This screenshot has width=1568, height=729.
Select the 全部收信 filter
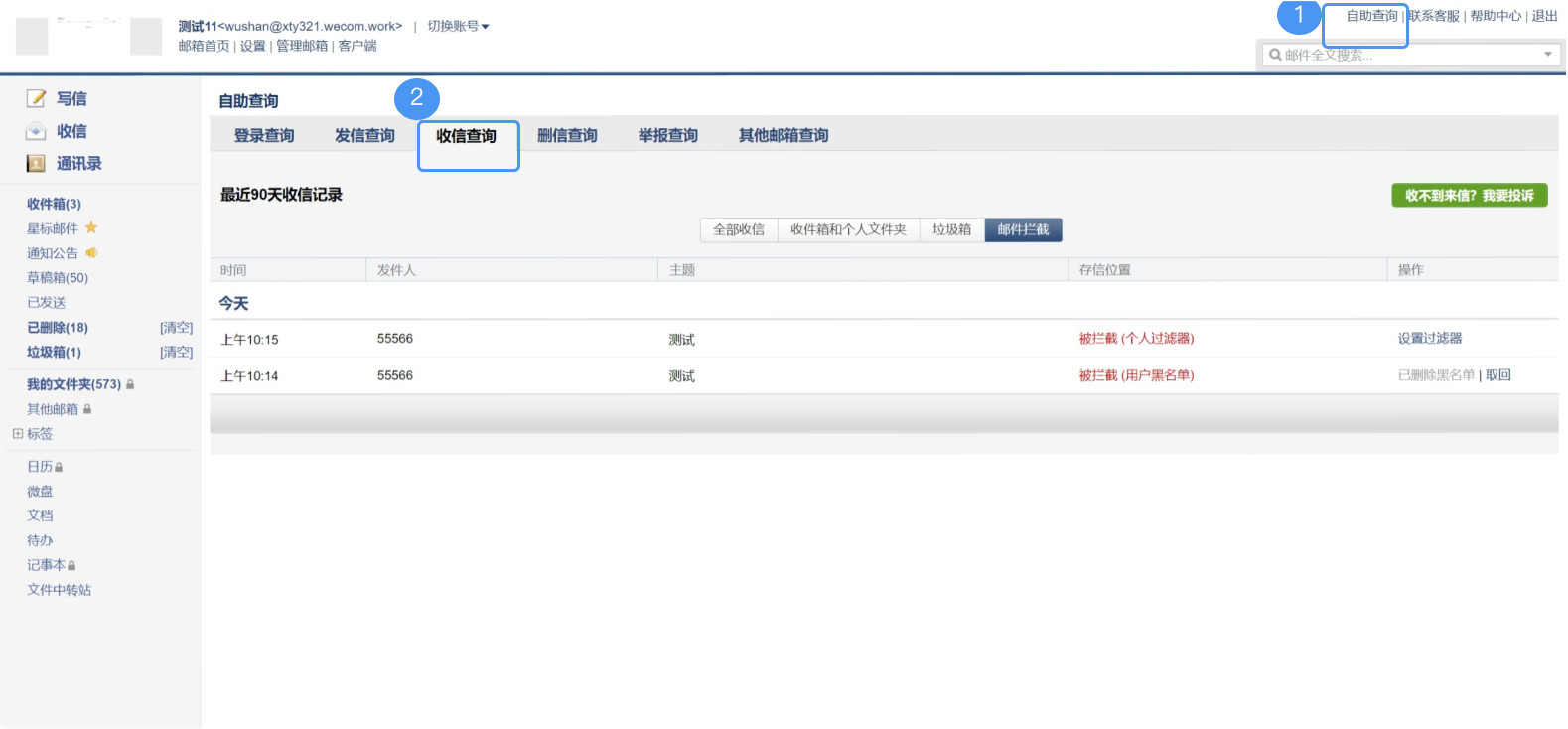(x=739, y=230)
